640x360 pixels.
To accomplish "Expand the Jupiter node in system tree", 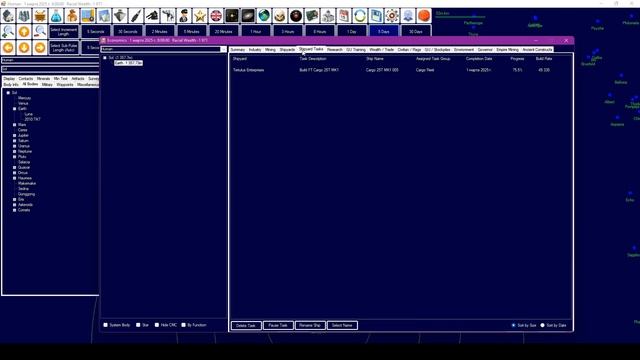I will tap(15, 136).
